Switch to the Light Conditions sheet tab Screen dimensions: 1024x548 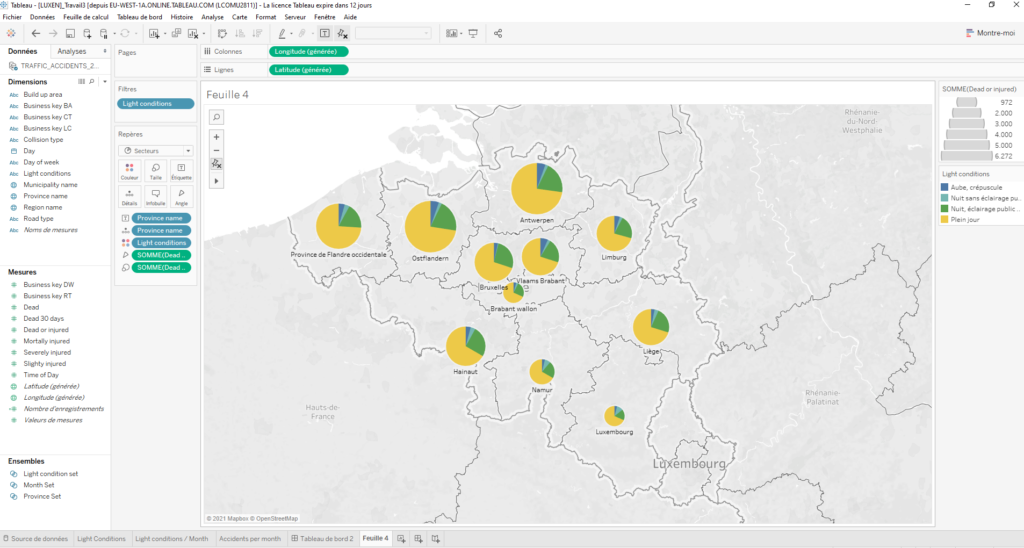click(101, 539)
